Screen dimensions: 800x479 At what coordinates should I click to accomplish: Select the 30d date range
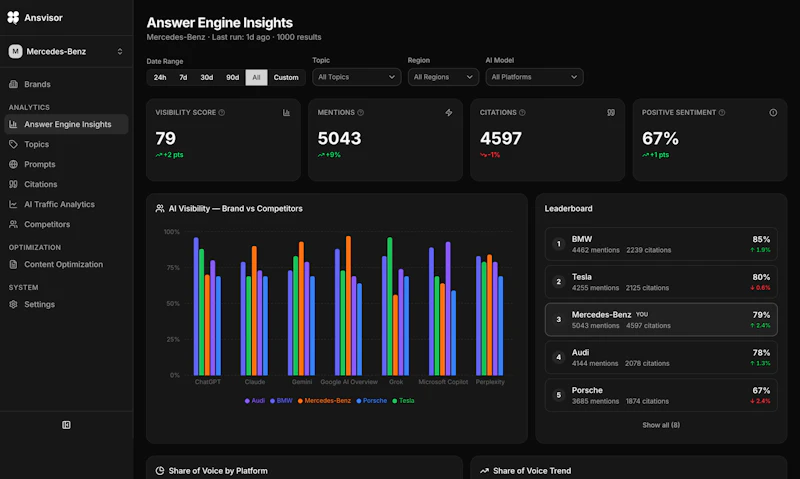tap(207, 78)
